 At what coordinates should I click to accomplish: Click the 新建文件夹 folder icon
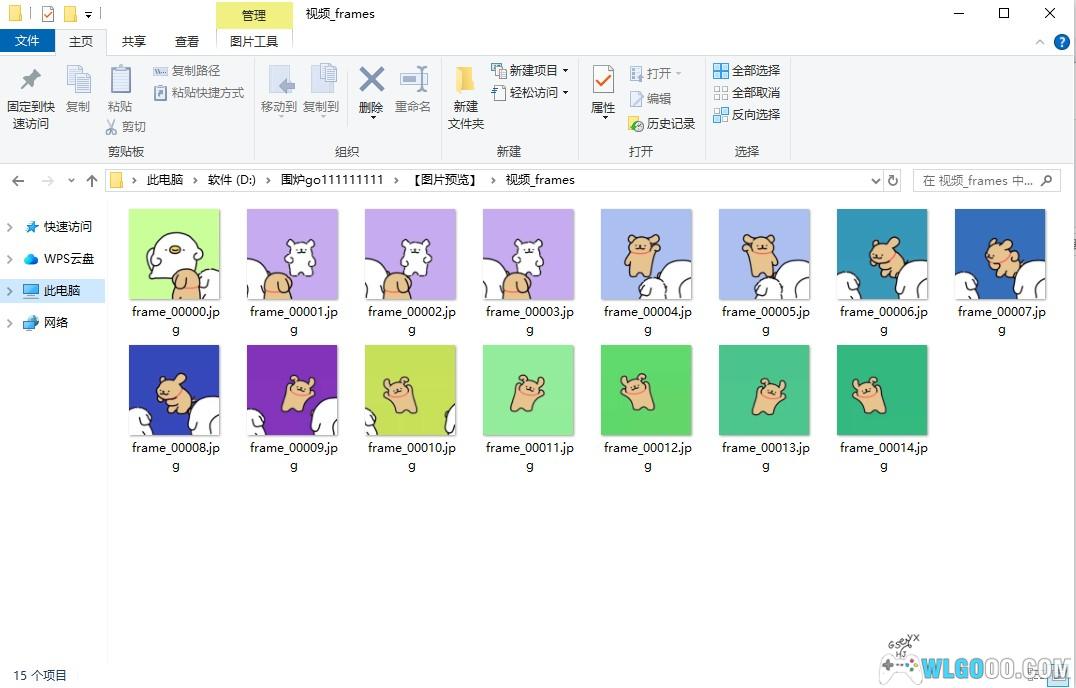(465, 80)
